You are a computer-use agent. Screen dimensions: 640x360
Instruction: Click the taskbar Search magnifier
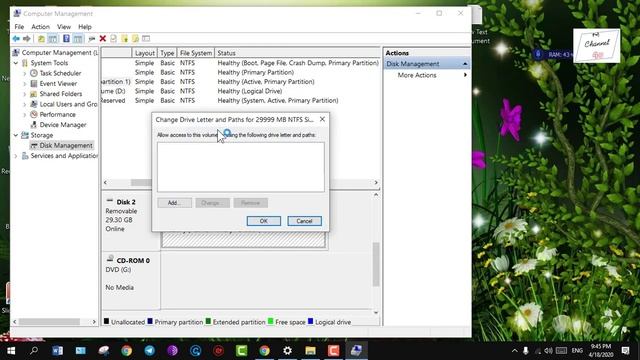pos(34,350)
